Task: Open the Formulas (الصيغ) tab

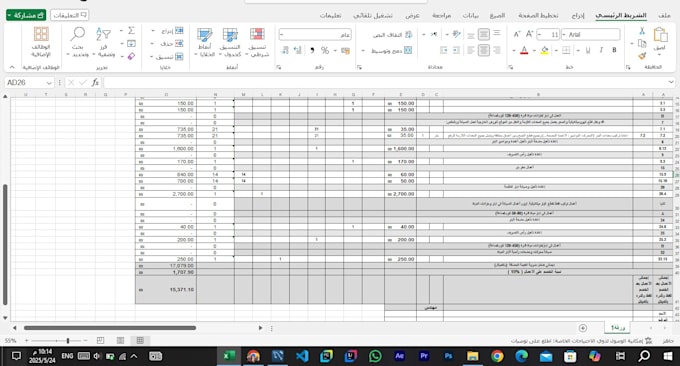Action: click(497, 15)
